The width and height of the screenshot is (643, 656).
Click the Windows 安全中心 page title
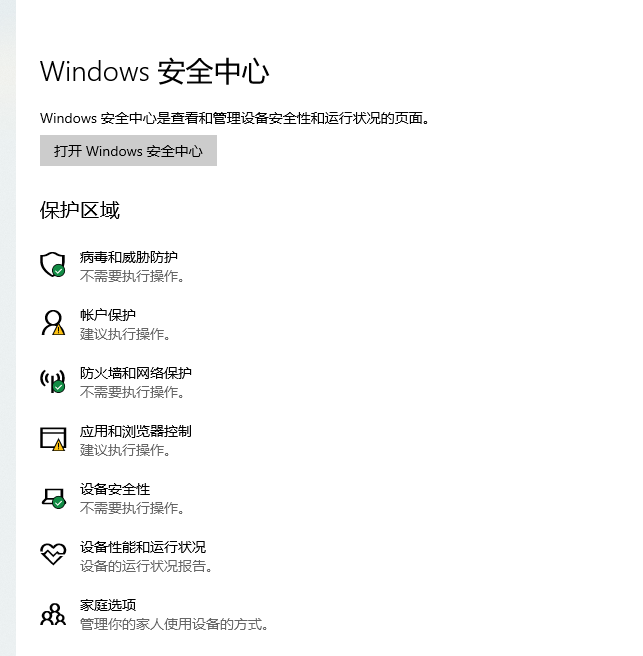155,72
